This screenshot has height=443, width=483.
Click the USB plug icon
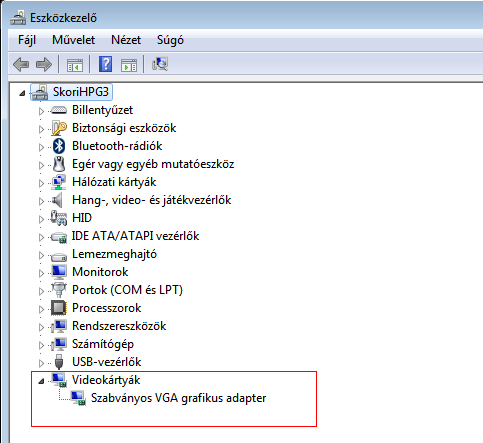click(x=59, y=362)
